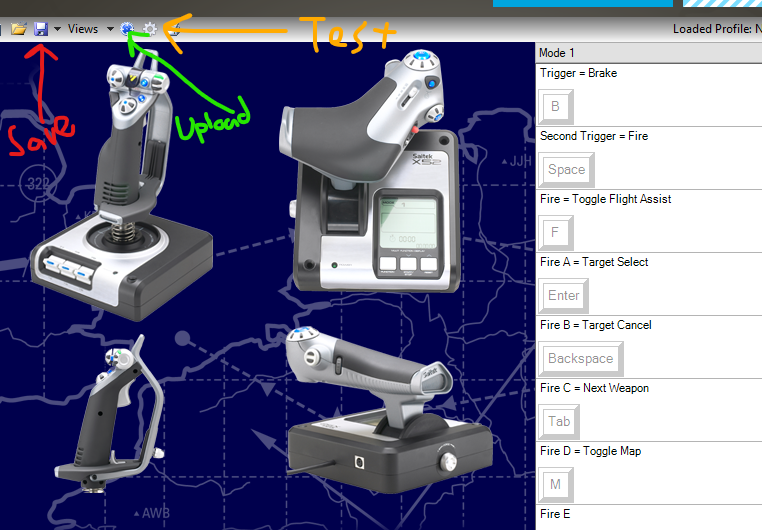Viewport: 762px width, 530px height.
Task: Save the profile with the floppy disk icon
Action: [41, 29]
